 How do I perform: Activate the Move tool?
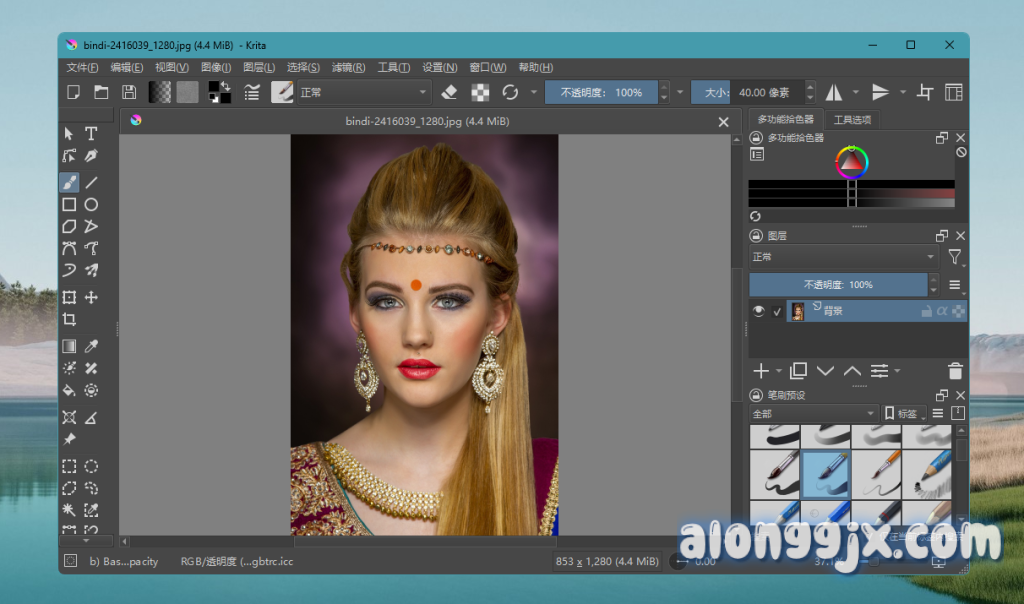pyautogui.click(x=91, y=297)
